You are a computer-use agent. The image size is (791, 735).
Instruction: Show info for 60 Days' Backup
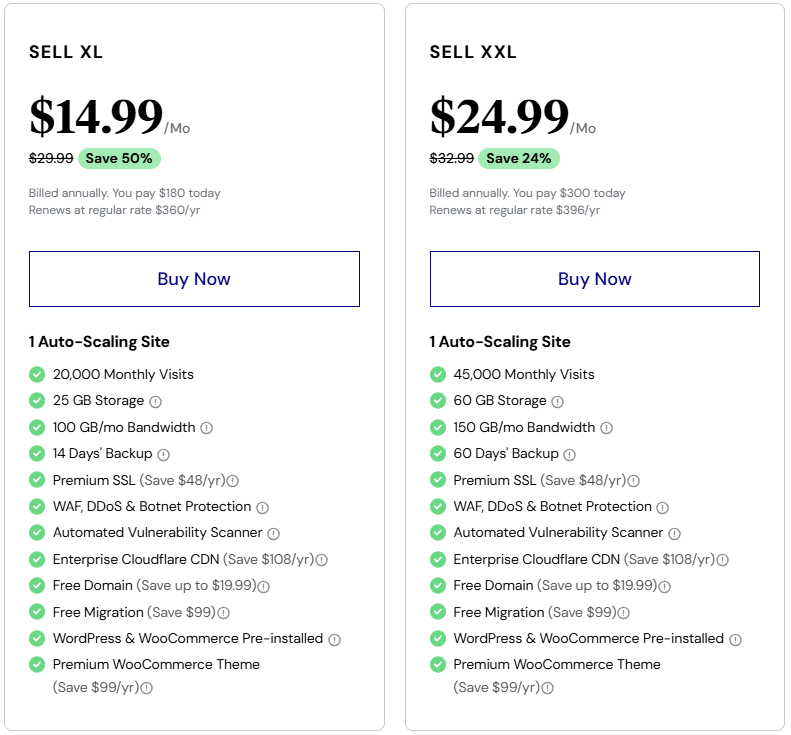(x=570, y=455)
